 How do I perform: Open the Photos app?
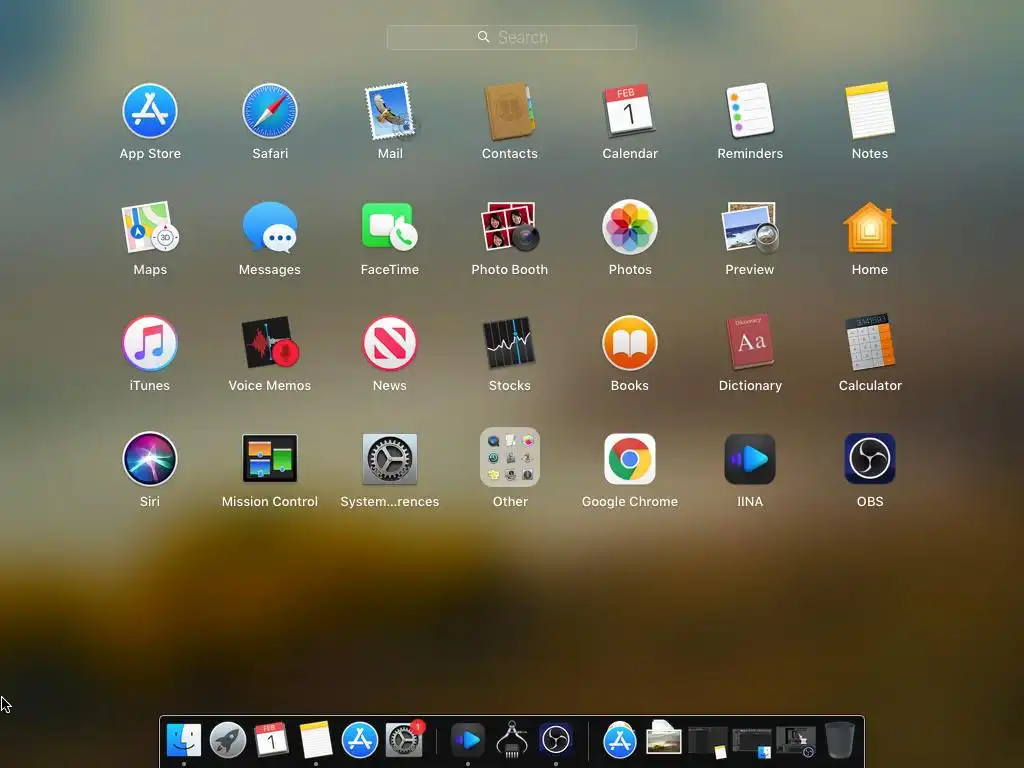(630, 227)
